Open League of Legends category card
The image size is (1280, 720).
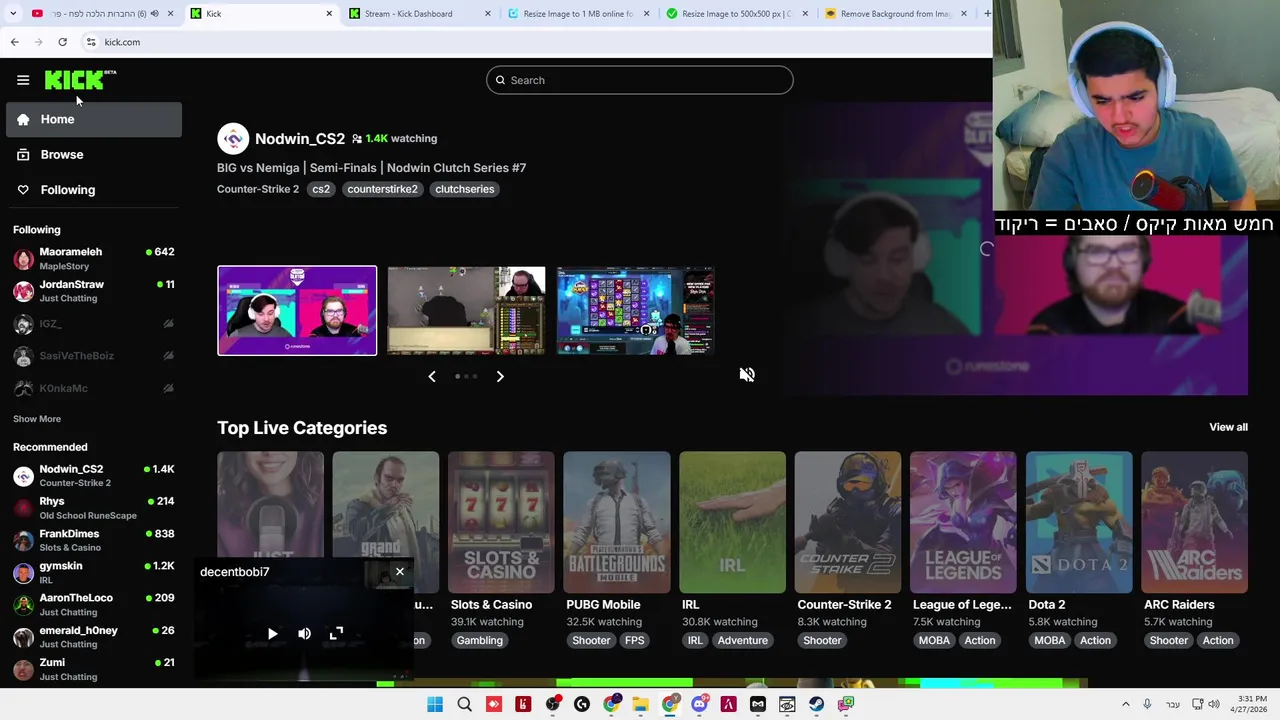pyautogui.click(x=963, y=522)
